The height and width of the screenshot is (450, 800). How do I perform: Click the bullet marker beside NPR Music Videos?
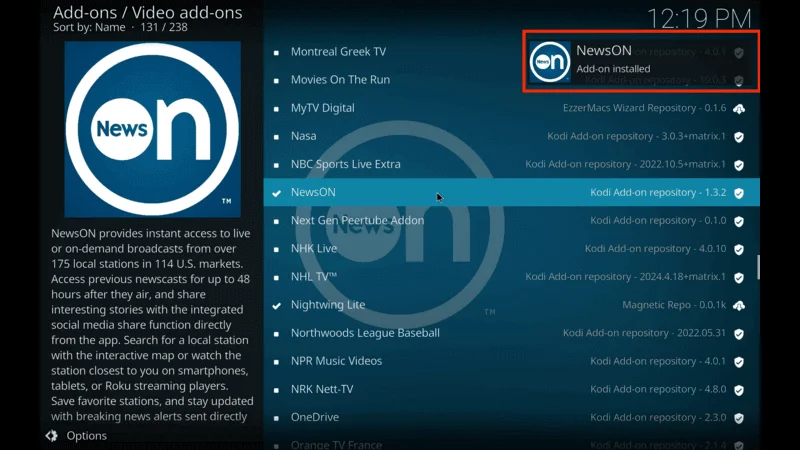click(277, 361)
